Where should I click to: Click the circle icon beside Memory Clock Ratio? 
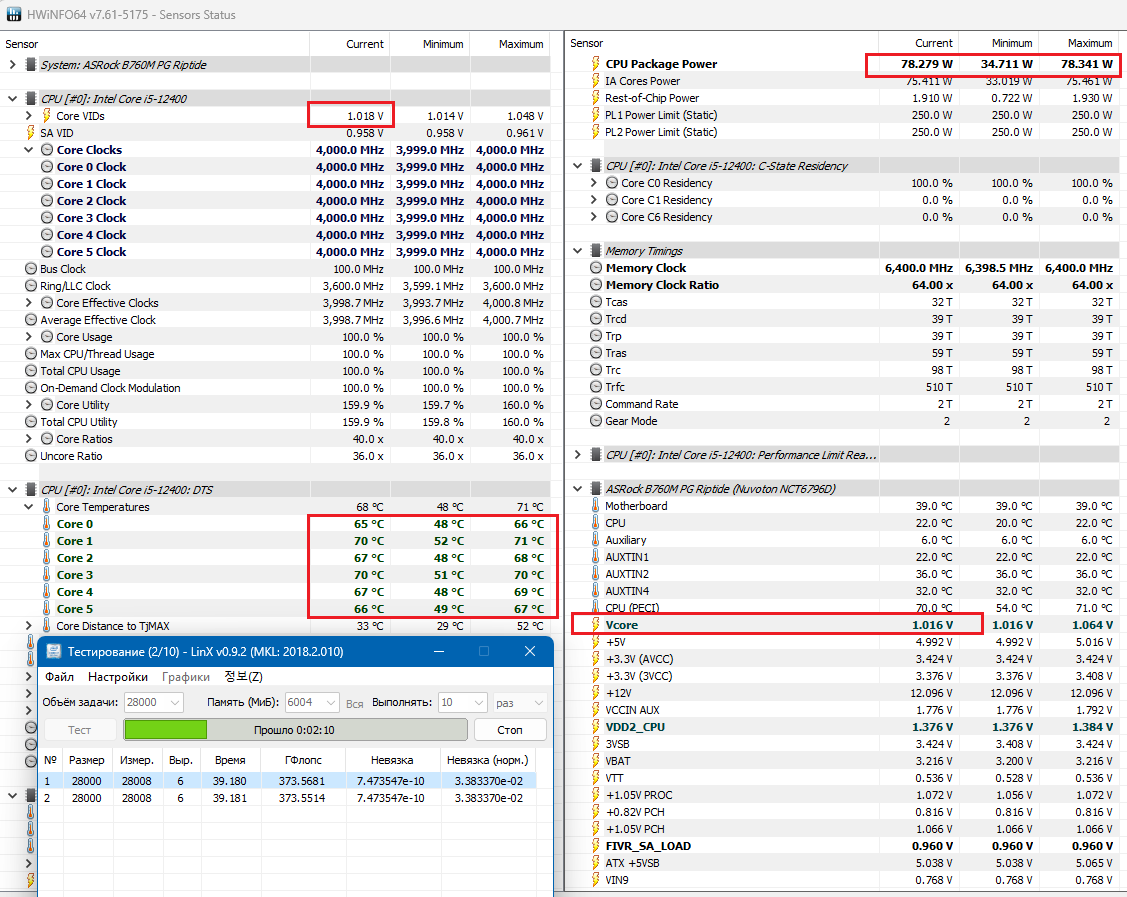click(x=594, y=285)
